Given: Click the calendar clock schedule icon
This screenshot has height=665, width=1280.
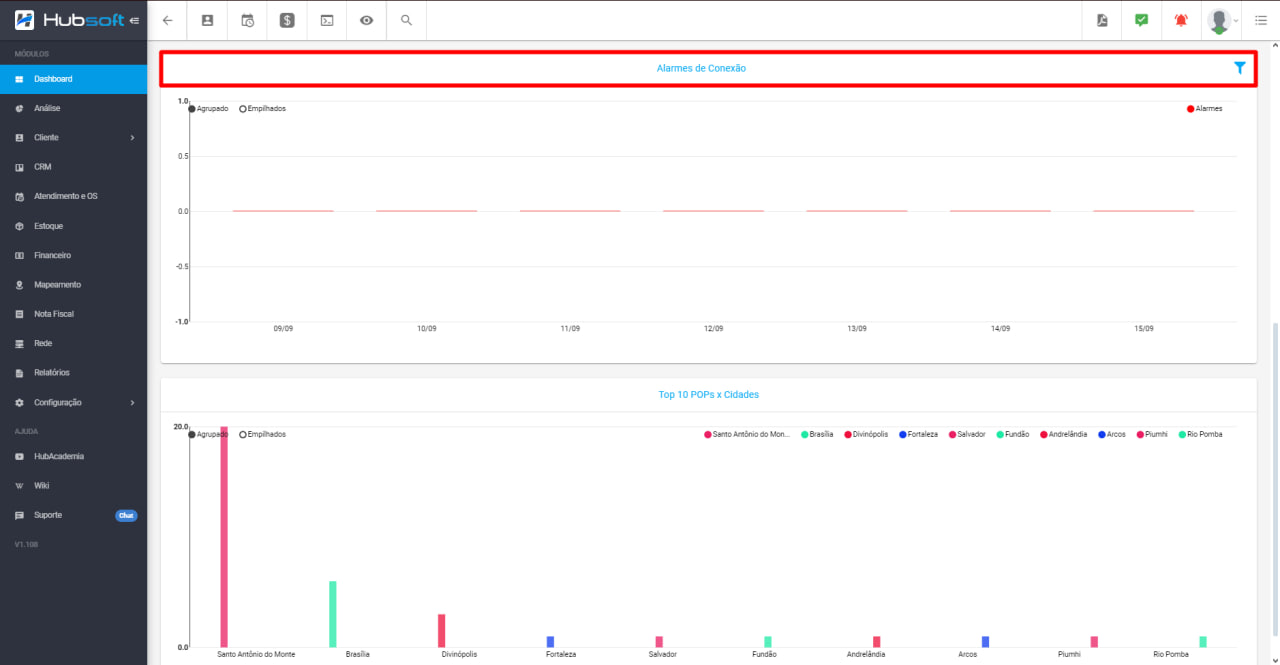Looking at the screenshot, I should coord(247,20).
